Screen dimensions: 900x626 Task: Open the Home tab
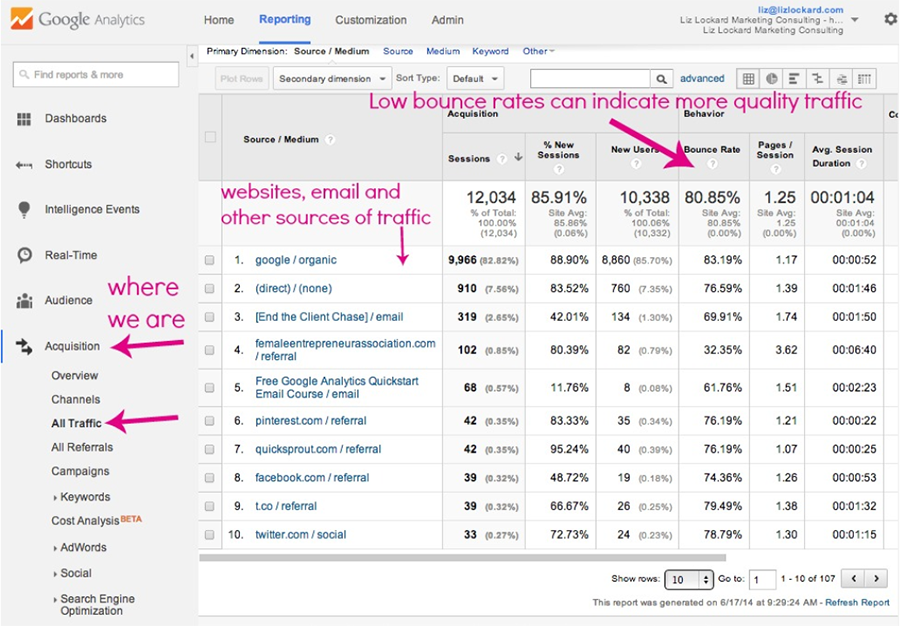click(x=219, y=20)
